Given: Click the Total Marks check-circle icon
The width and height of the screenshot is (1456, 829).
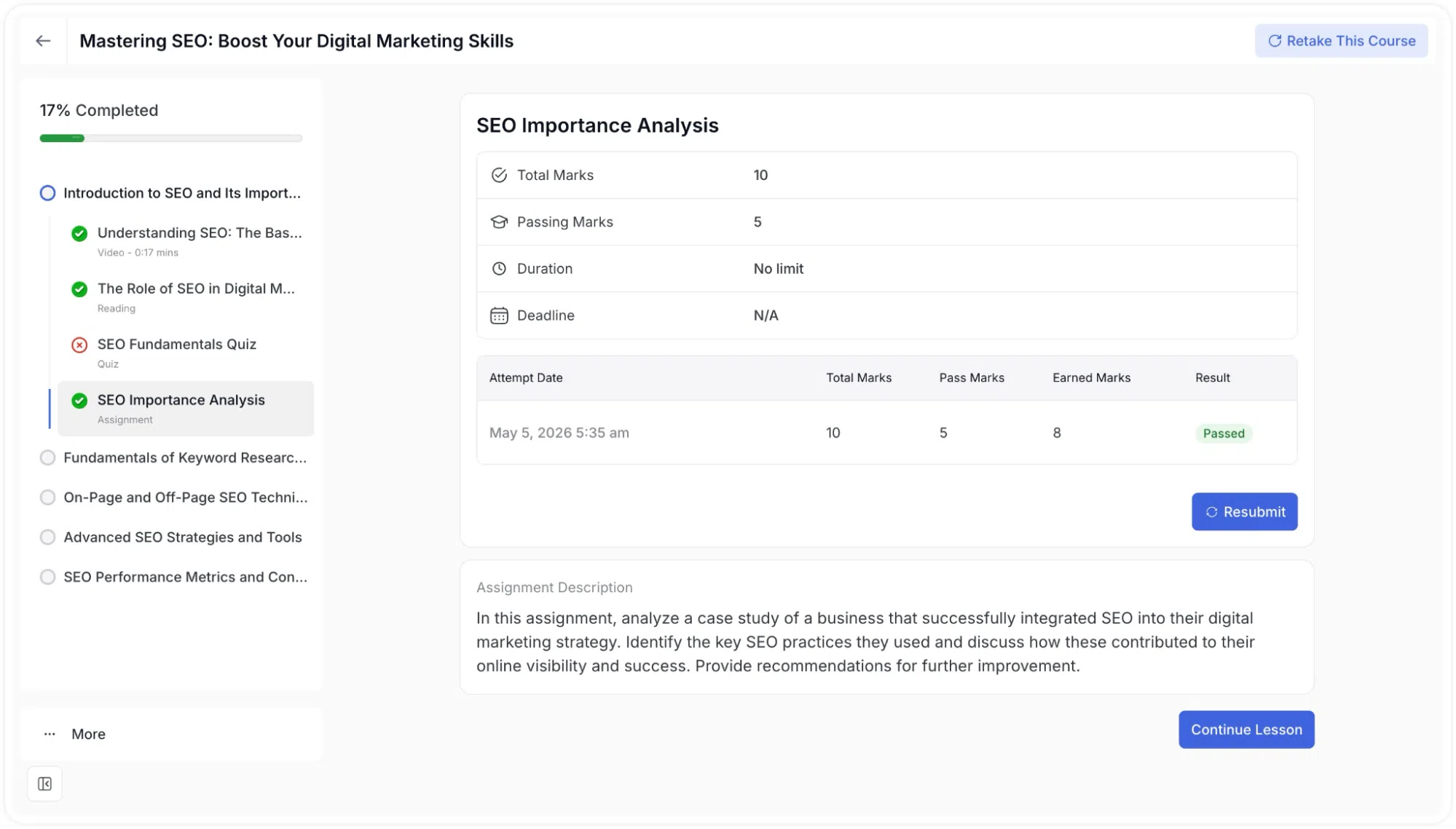Looking at the screenshot, I should [499, 175].
